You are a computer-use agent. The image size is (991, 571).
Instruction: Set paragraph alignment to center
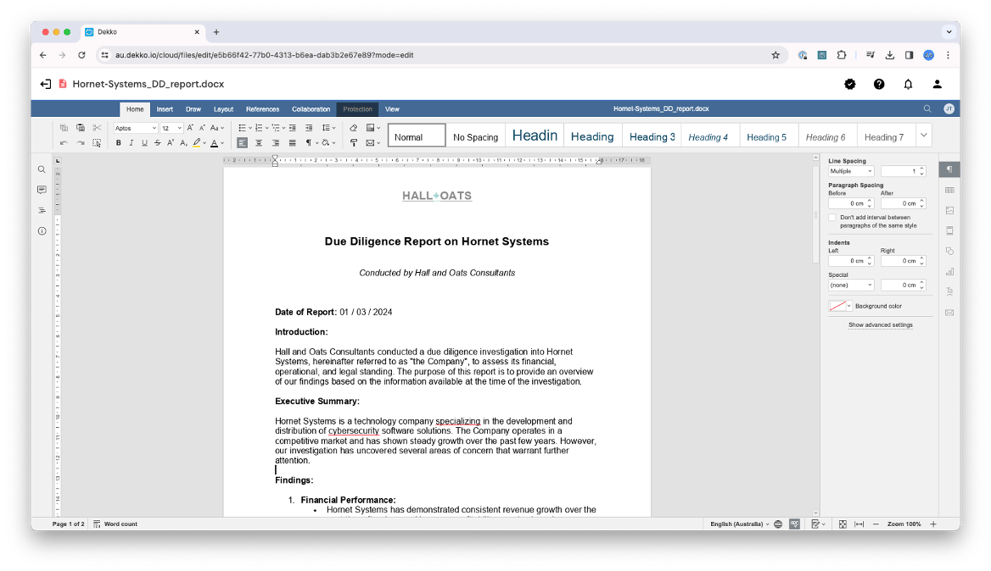tap(258, 143)
